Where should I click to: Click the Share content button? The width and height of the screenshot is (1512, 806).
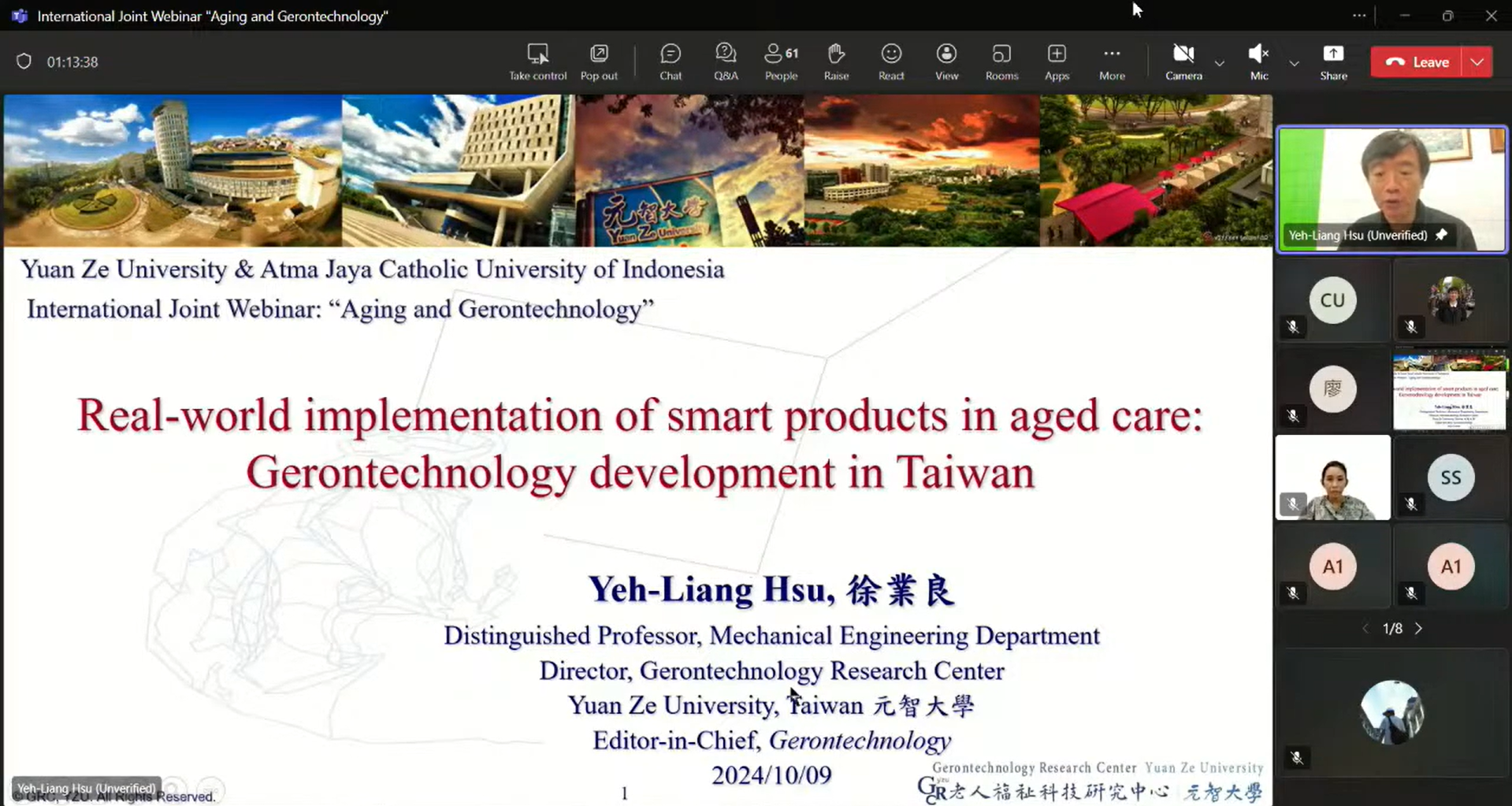[x=1333, y=61]
